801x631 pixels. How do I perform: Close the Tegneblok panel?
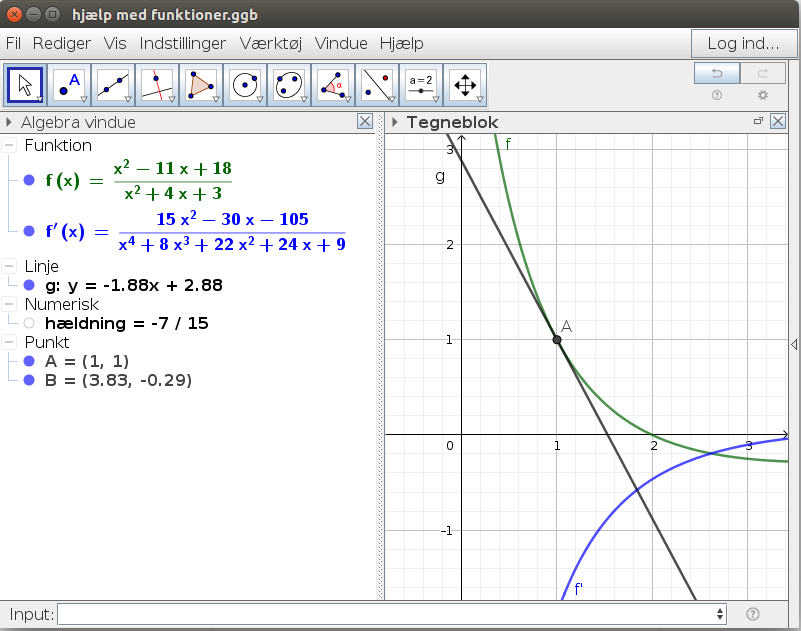pyautogui.click(x=778, y=122)
